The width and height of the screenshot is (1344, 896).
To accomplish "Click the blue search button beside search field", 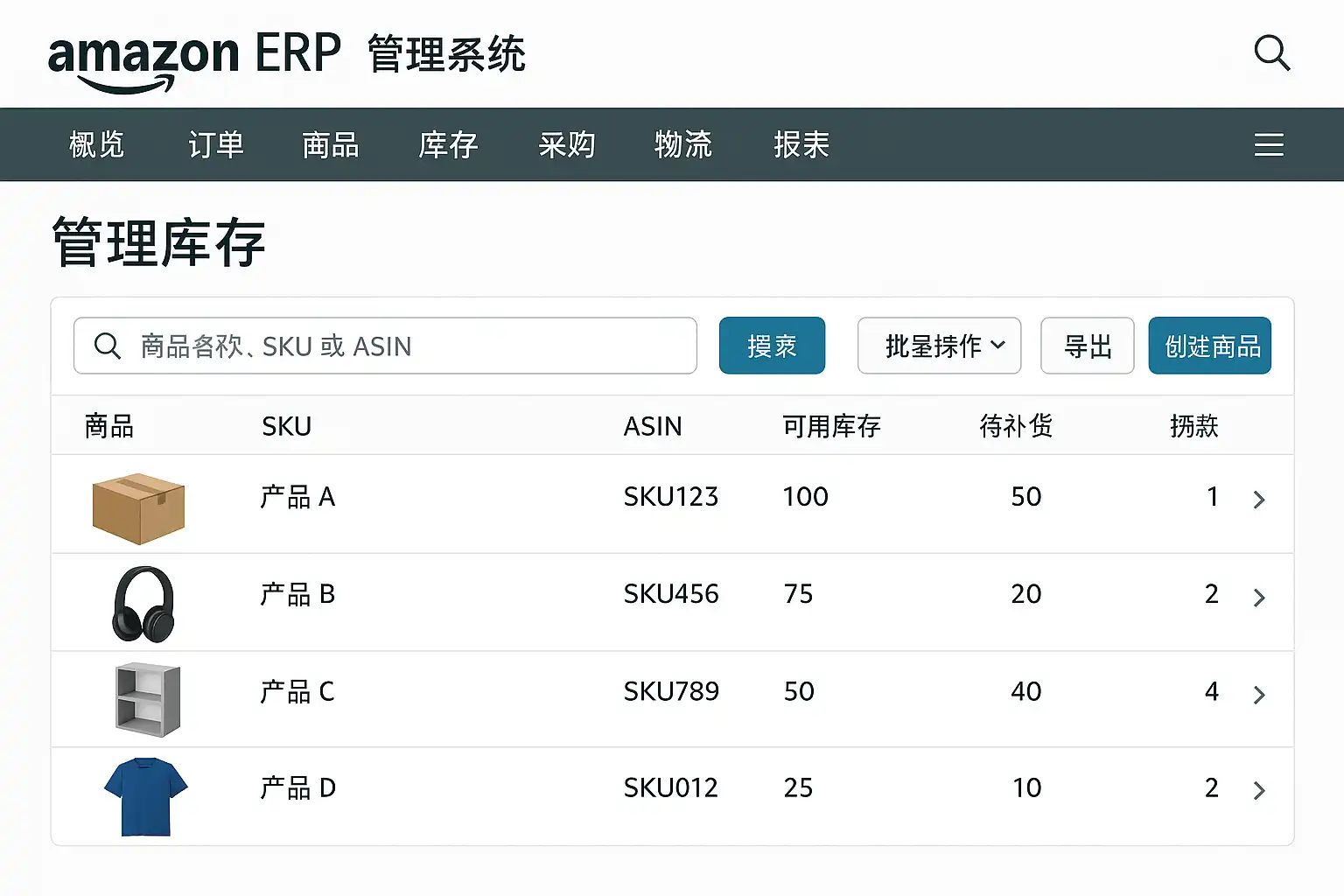I will pyautogui.click(x=772, y=346).
